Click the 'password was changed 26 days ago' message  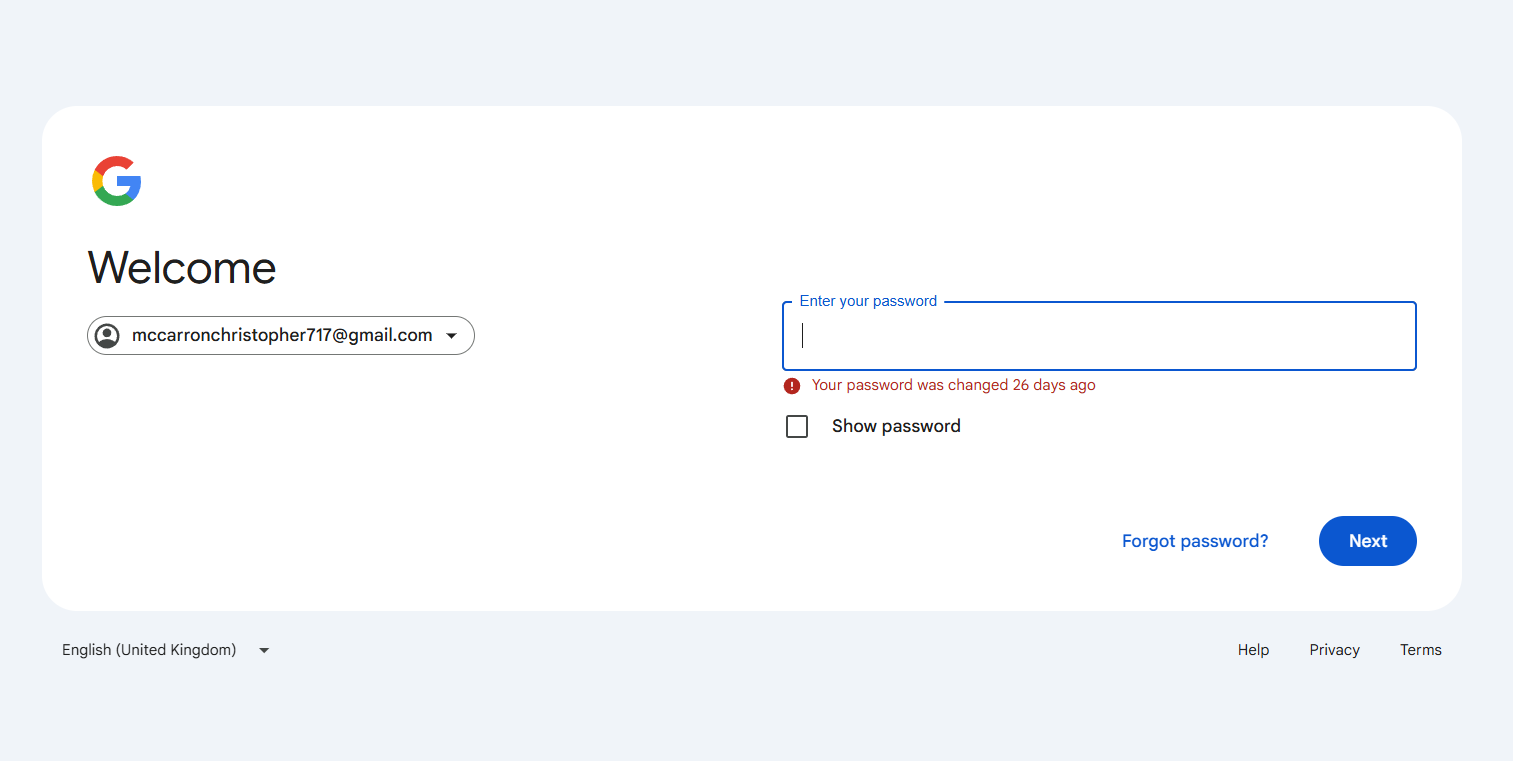click(x=953, y=385)
